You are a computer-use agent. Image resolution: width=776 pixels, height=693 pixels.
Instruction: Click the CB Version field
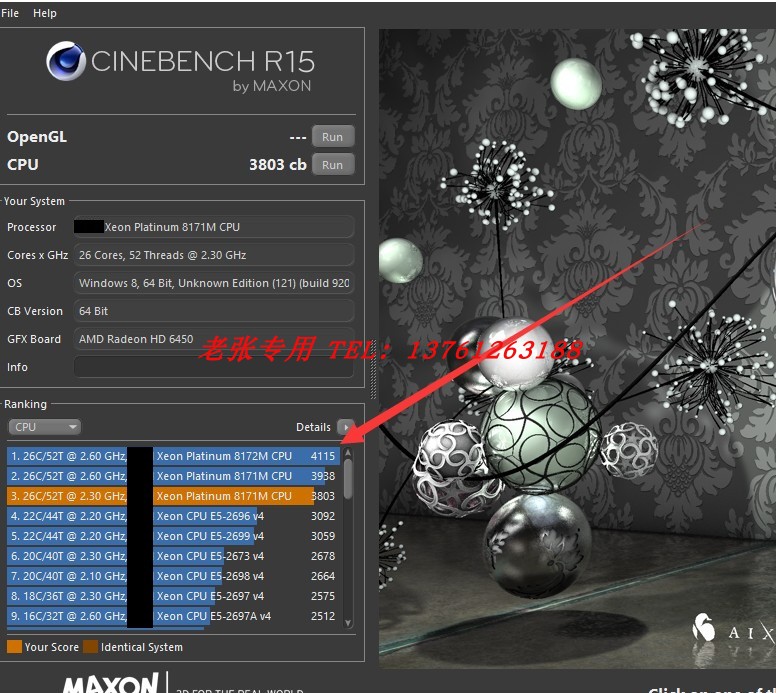[x=214, y=311]
